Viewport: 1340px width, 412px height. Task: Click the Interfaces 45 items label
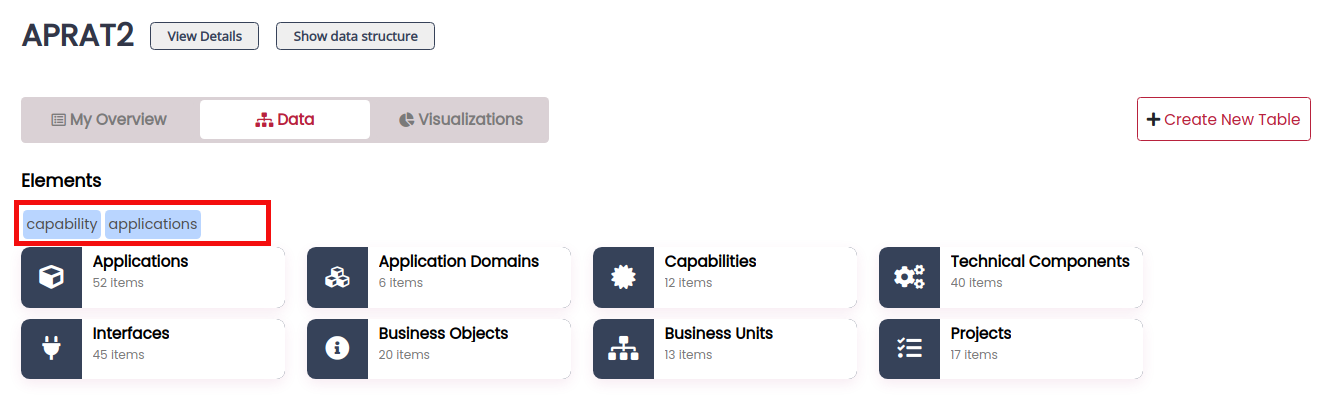click(x=119, y=355)
